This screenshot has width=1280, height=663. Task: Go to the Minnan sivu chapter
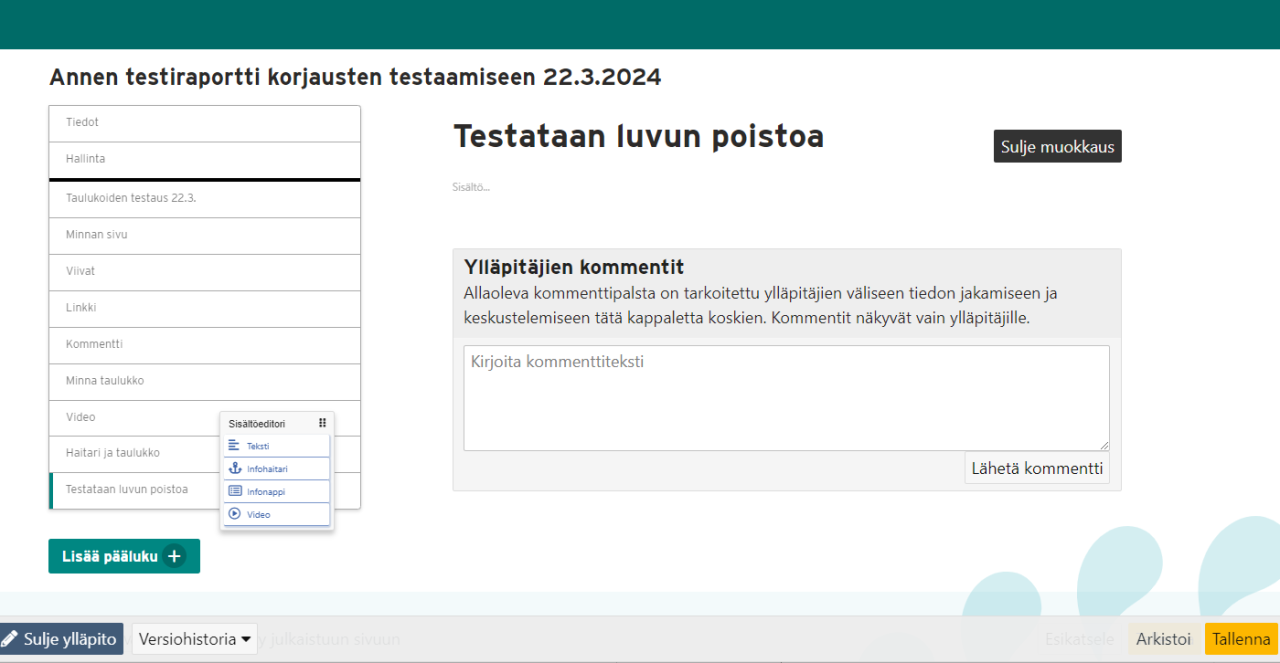click(x=204, y=235)
